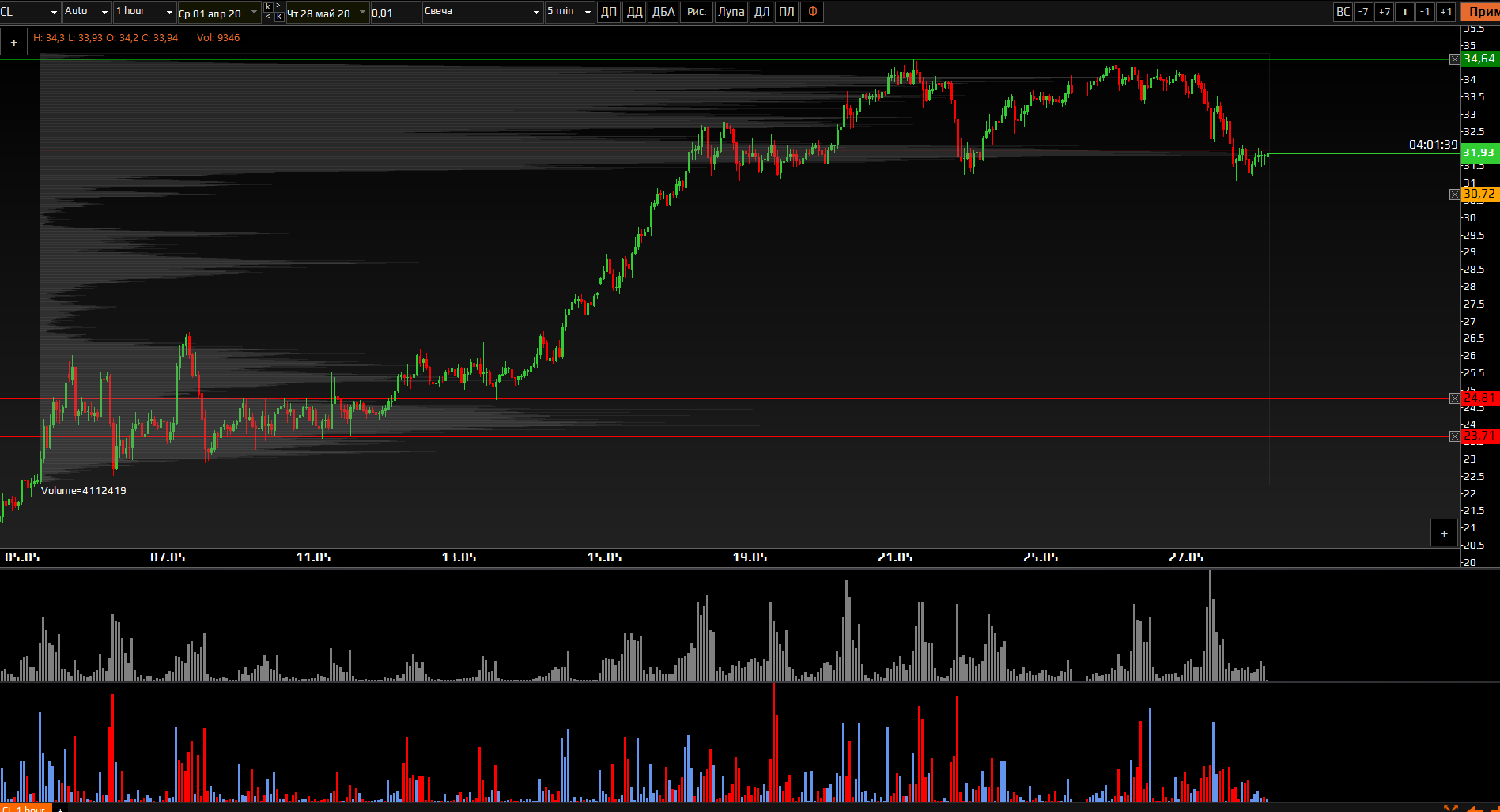Toggle the ДЛ toolbar button

[x=761, y=12]
